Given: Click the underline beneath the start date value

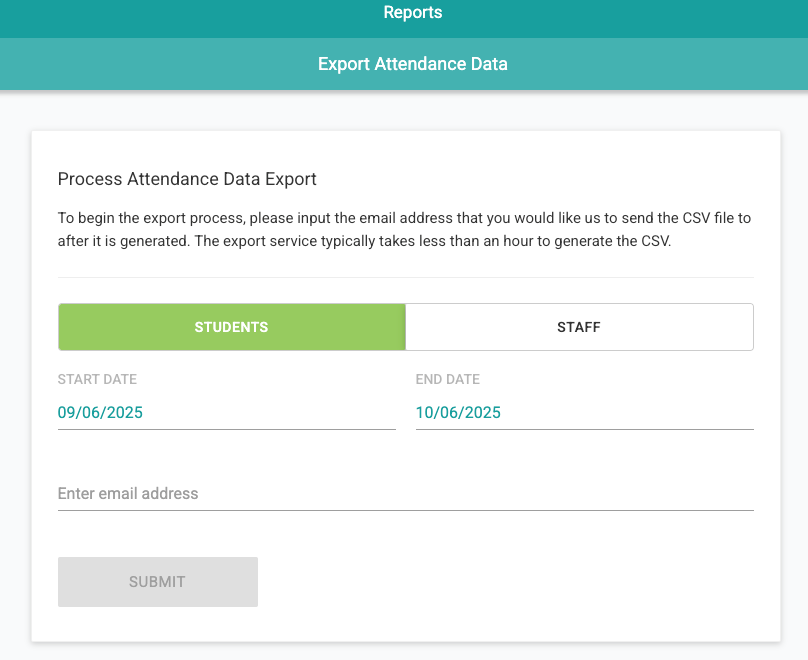Looking at the screenshot, I should (x=226, y=429).
